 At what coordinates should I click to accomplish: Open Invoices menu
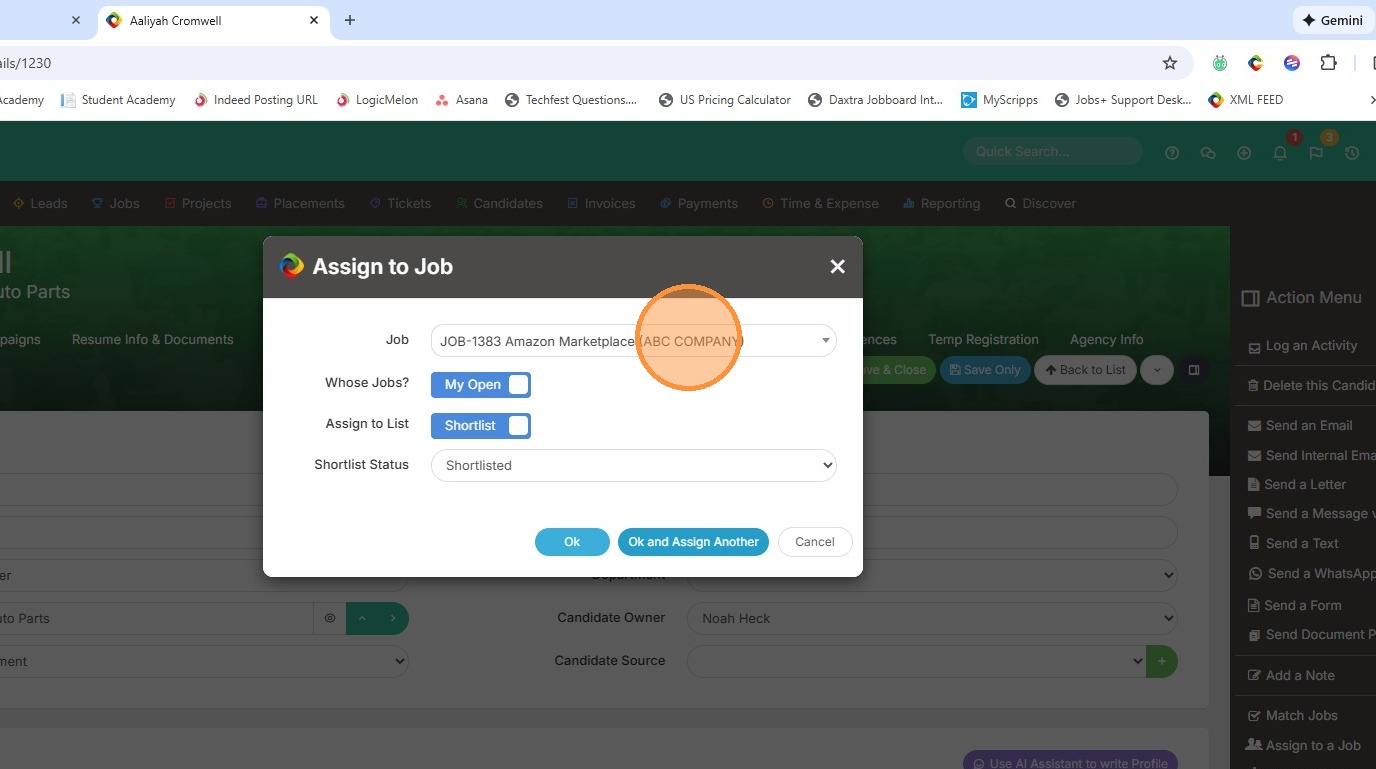(601, 203)
